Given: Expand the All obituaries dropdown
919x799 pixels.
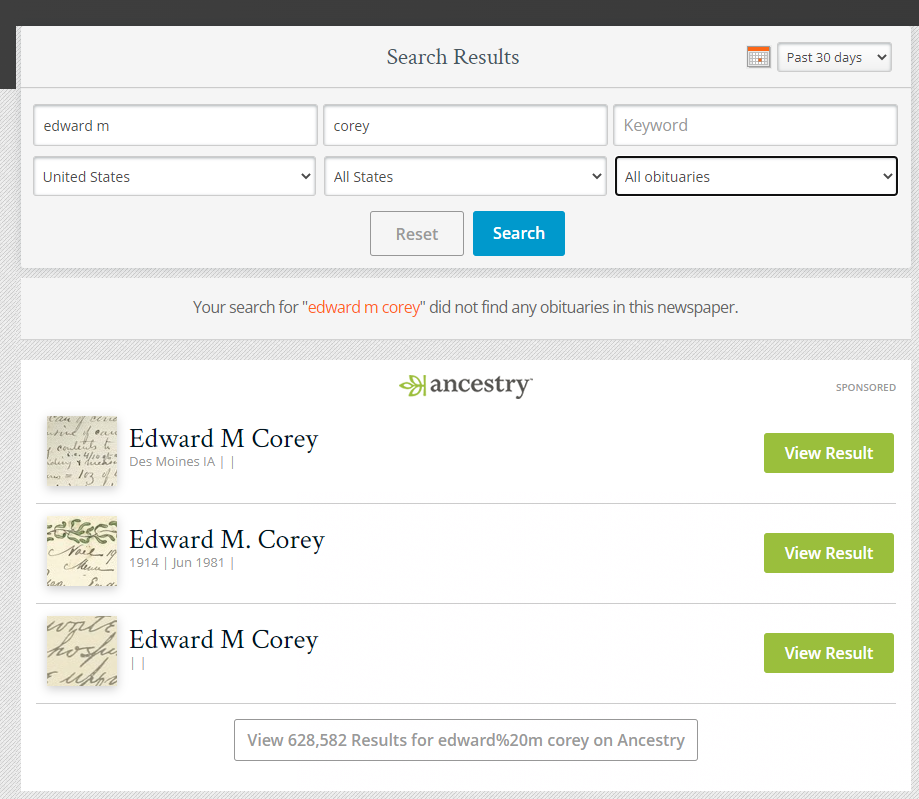Looking at the screenshot, I should click(x=756, y=176).
